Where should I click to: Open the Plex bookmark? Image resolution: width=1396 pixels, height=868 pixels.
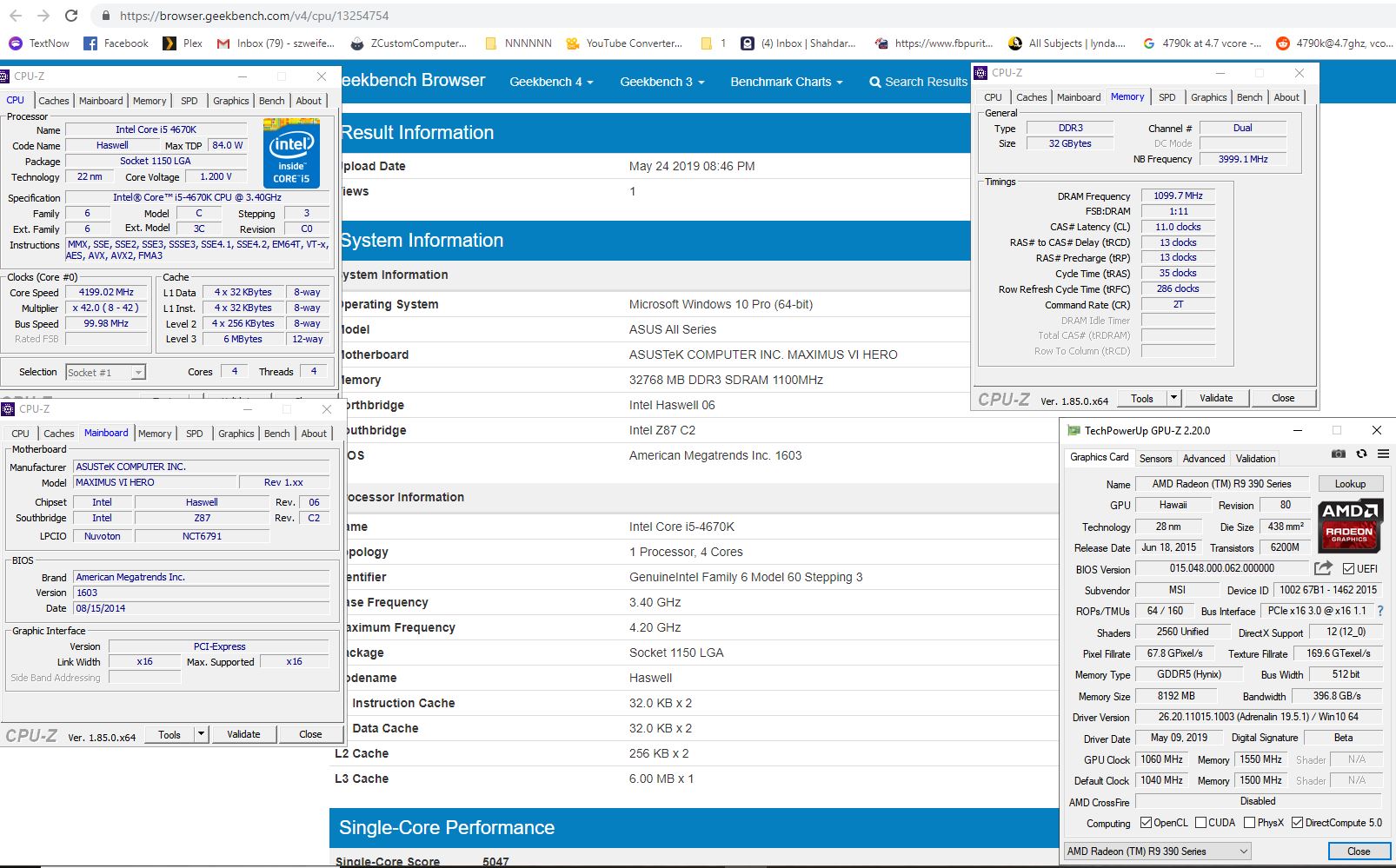(x=183, y=43)
